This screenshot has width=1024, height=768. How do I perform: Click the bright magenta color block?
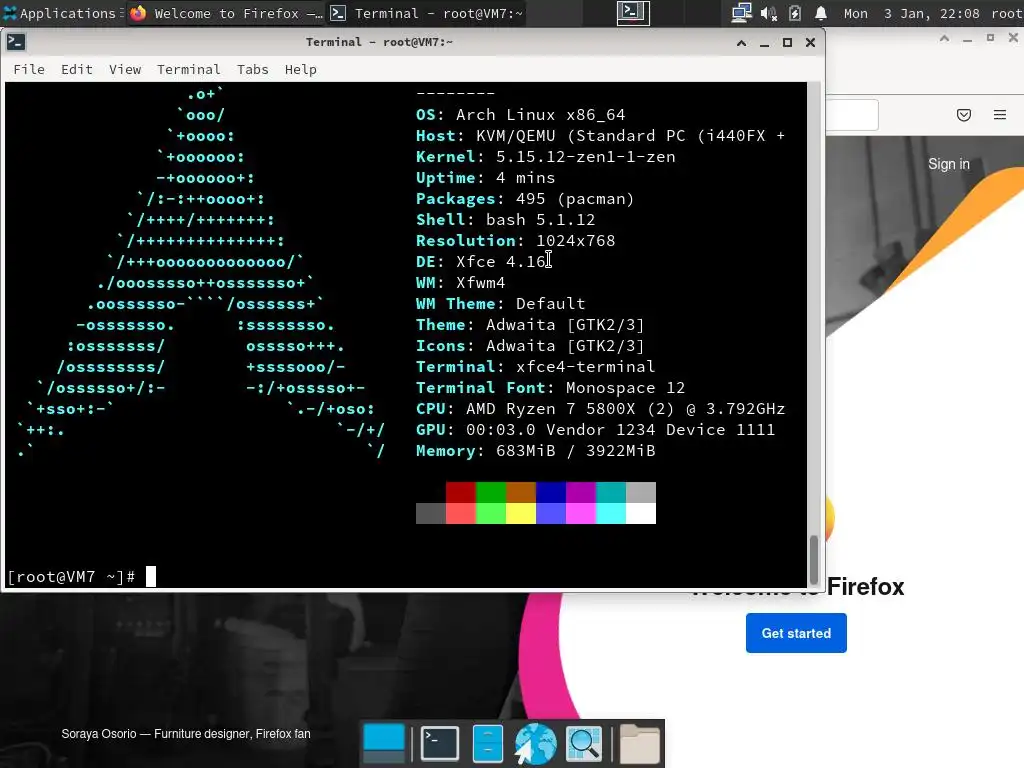coord(581,513)
